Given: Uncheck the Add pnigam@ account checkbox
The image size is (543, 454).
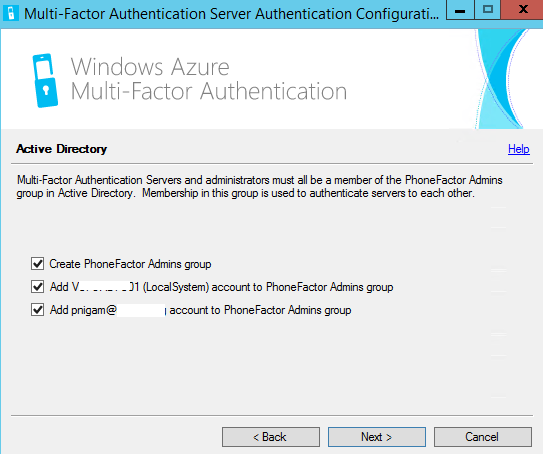Looking at the screenshot, I should coord(37,310).
